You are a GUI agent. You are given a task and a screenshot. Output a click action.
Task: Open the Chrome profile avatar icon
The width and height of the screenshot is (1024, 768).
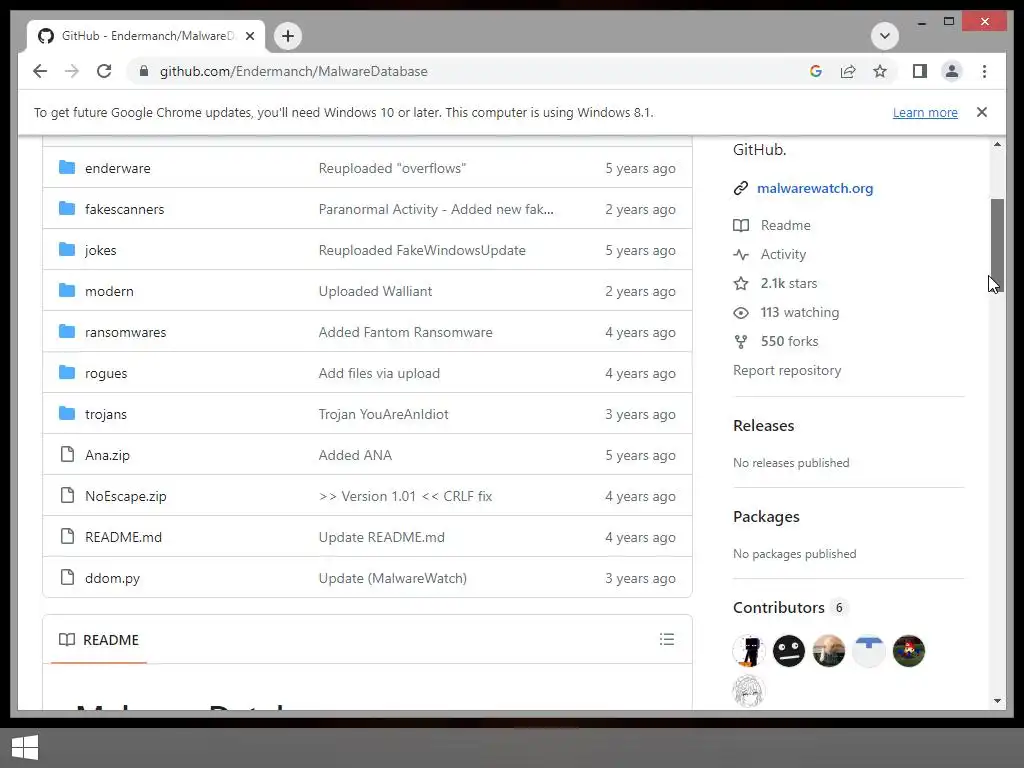(952, 71)
